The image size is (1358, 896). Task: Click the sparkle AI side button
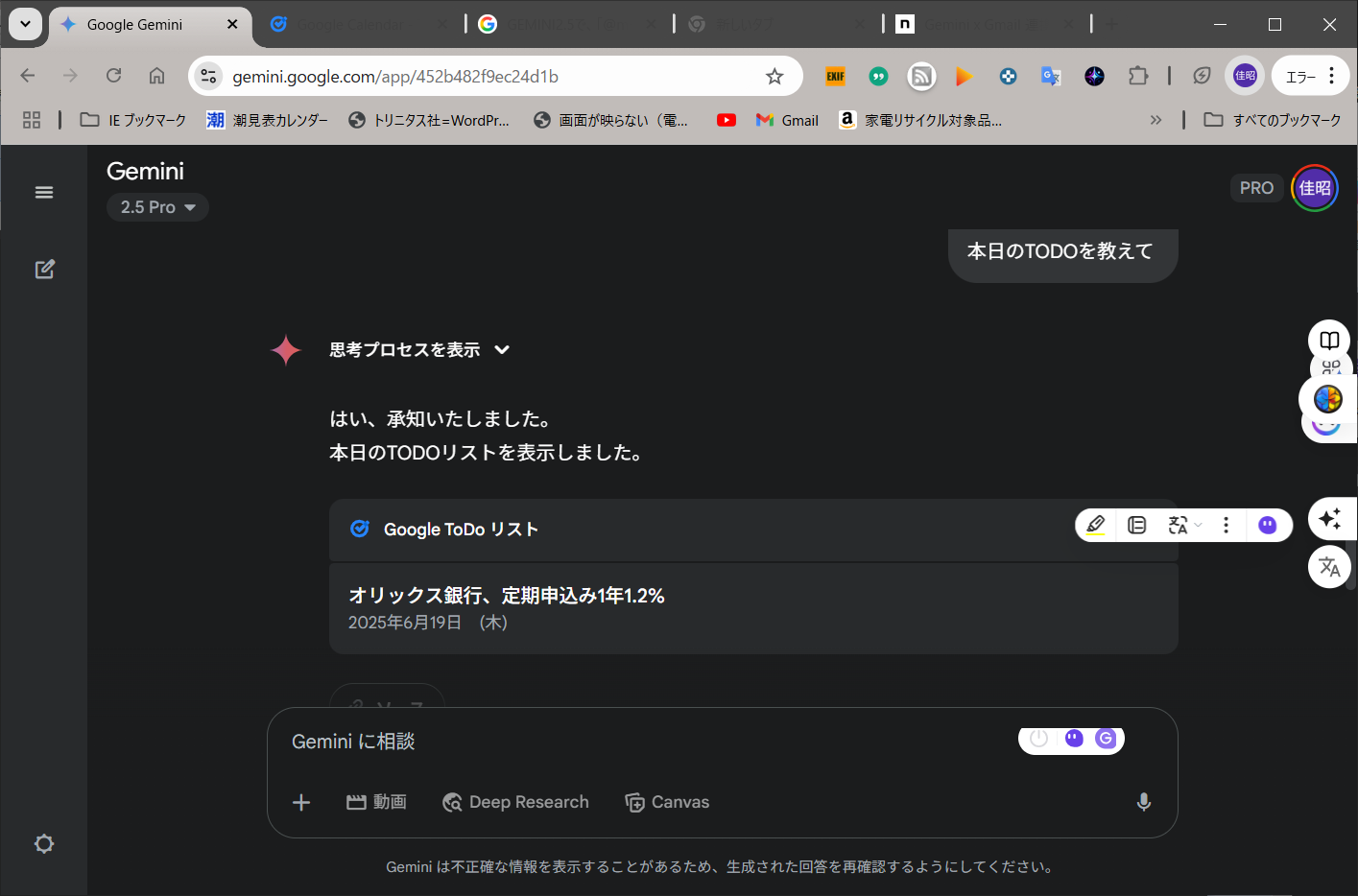tap(1330, 519)
